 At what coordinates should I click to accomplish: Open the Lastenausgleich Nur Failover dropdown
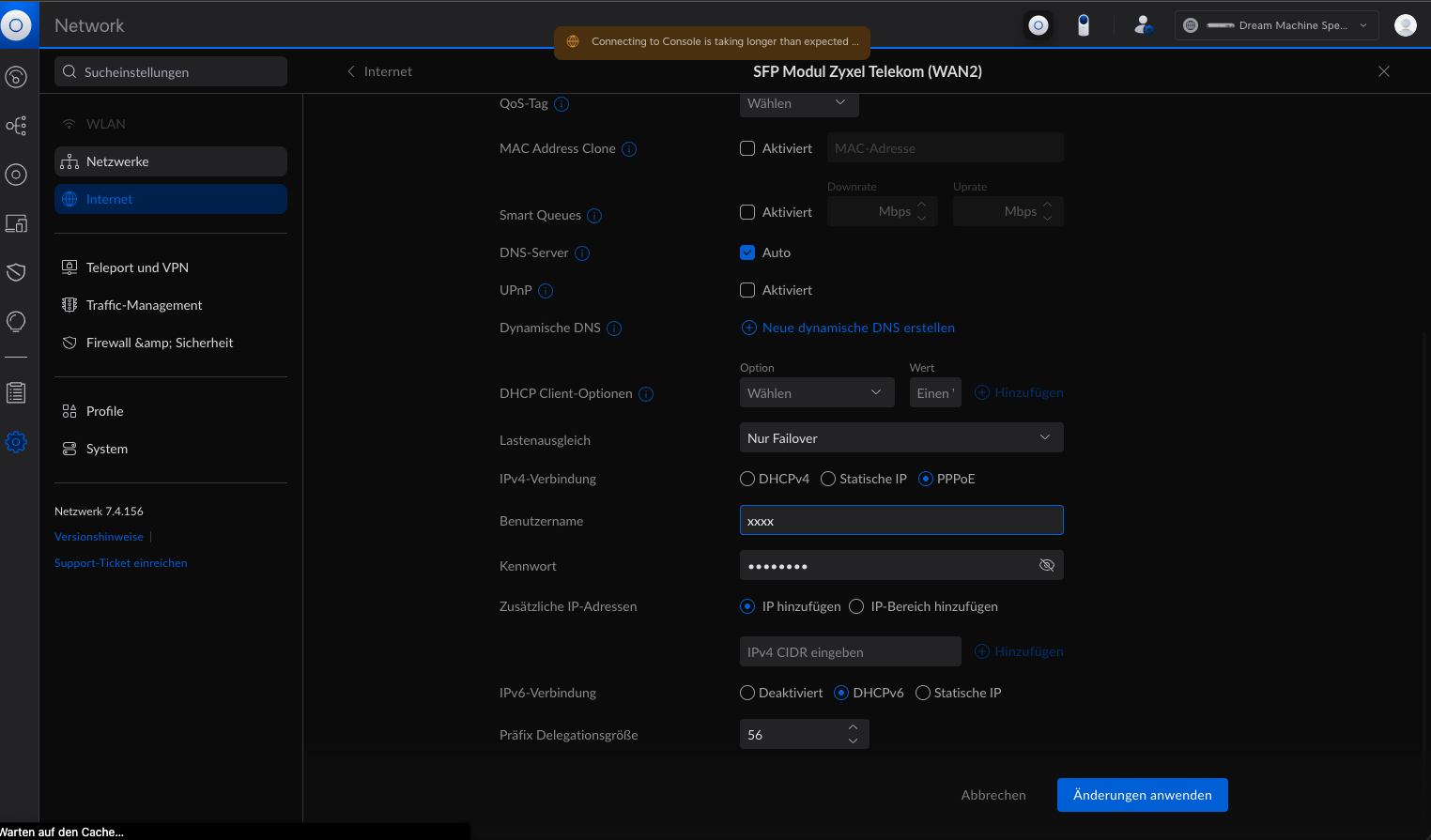[901, 437]
